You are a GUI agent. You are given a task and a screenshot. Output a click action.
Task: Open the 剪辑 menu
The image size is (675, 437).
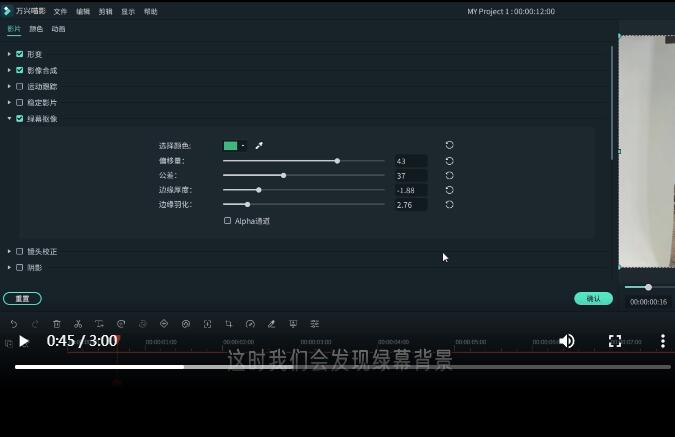pos(105,12)
